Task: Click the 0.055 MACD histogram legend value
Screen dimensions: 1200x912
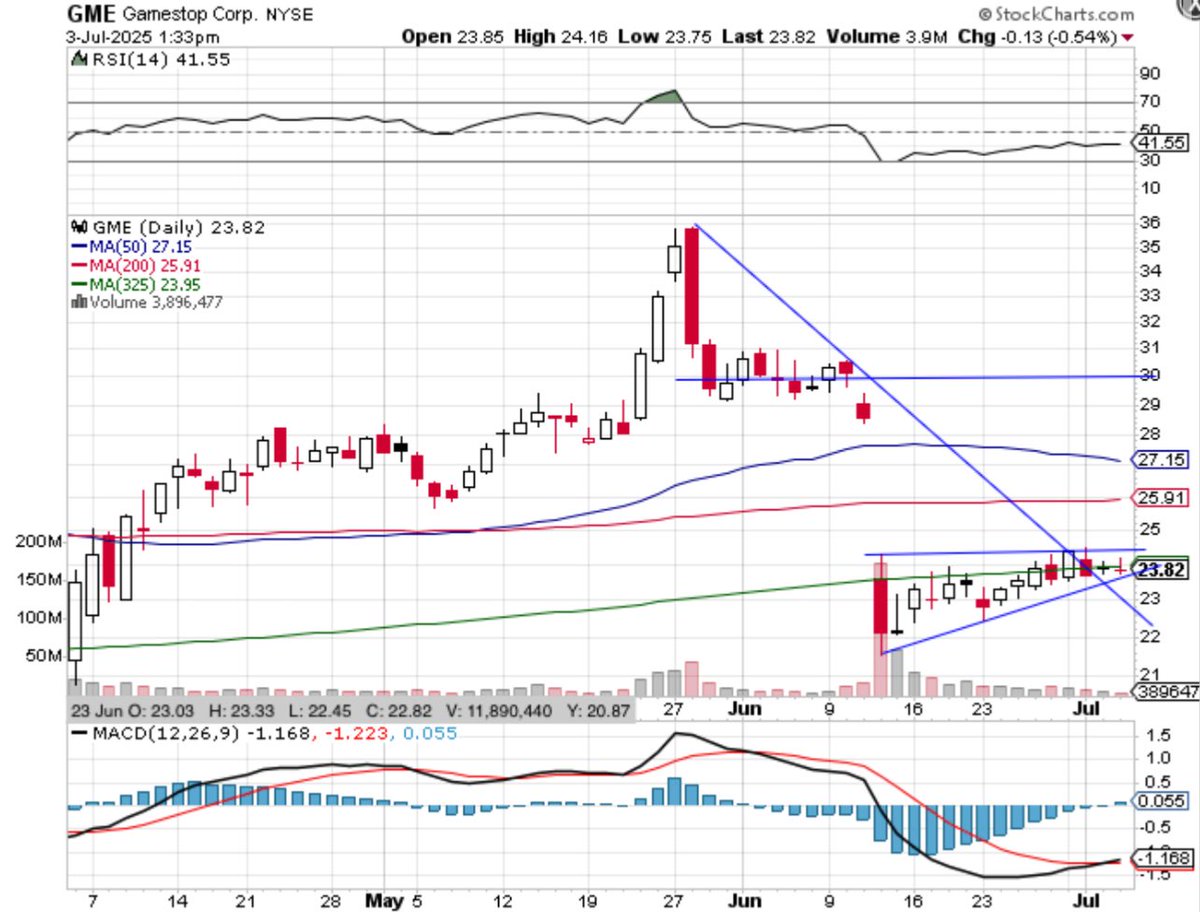Action: click(x=431, y=734)
